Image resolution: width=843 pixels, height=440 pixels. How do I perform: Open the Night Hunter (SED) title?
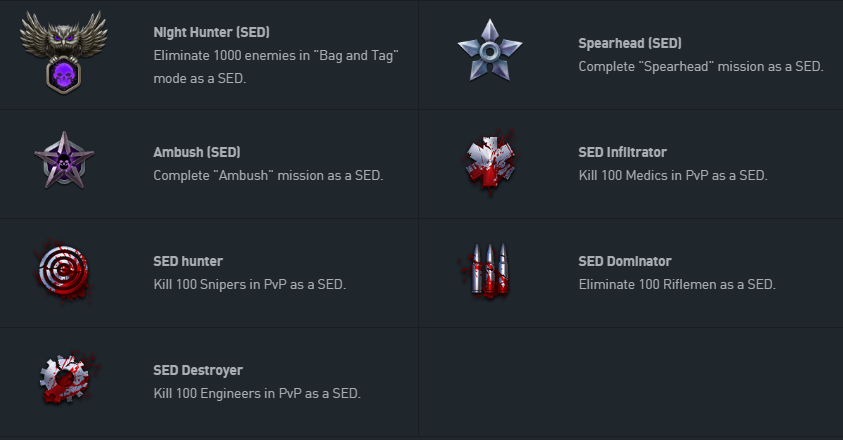211,32
